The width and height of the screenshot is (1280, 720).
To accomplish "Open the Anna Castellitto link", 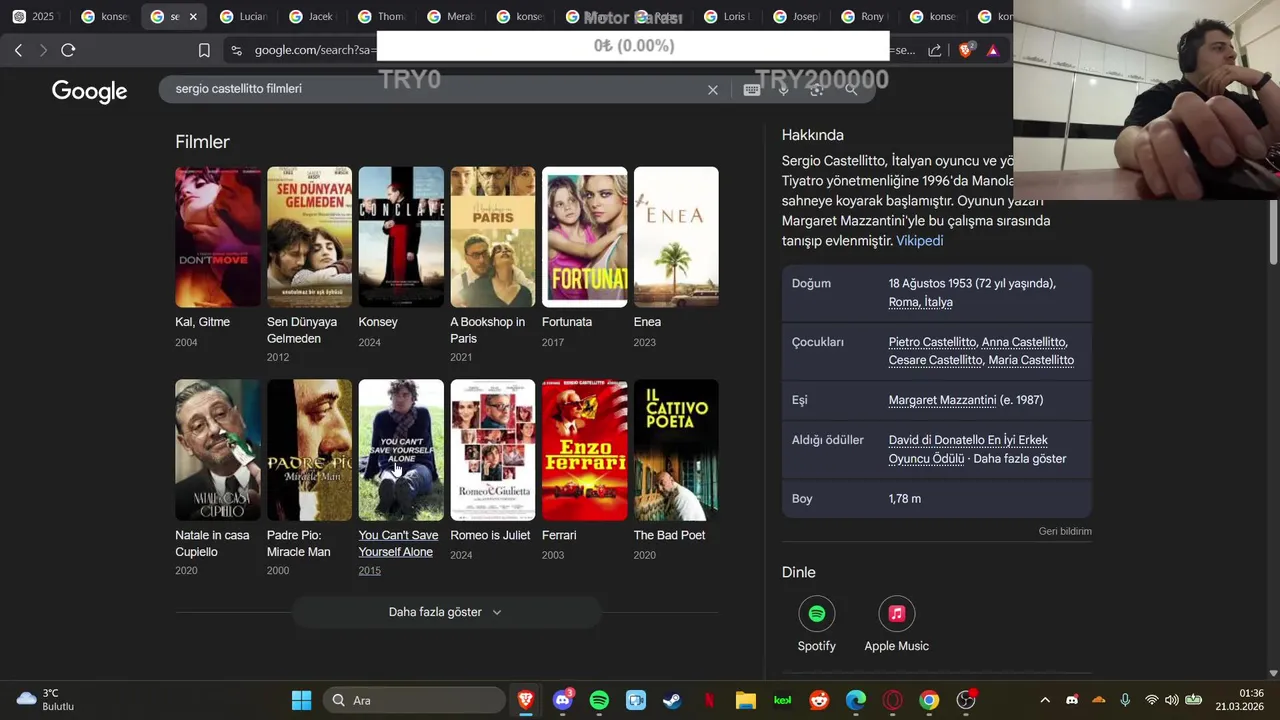I will (1024, 342).
